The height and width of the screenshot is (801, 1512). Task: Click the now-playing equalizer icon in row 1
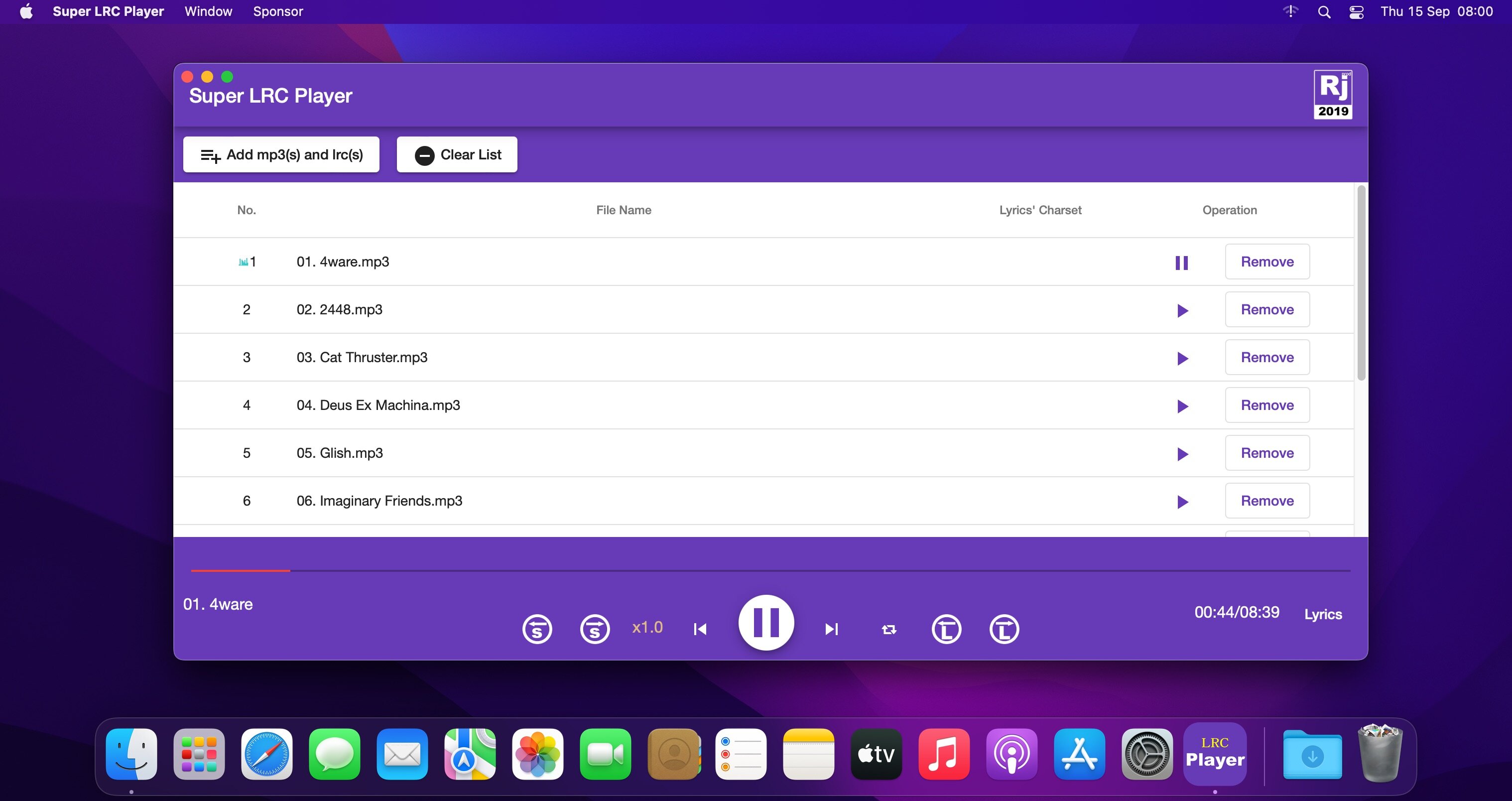(x=243, y=262)
